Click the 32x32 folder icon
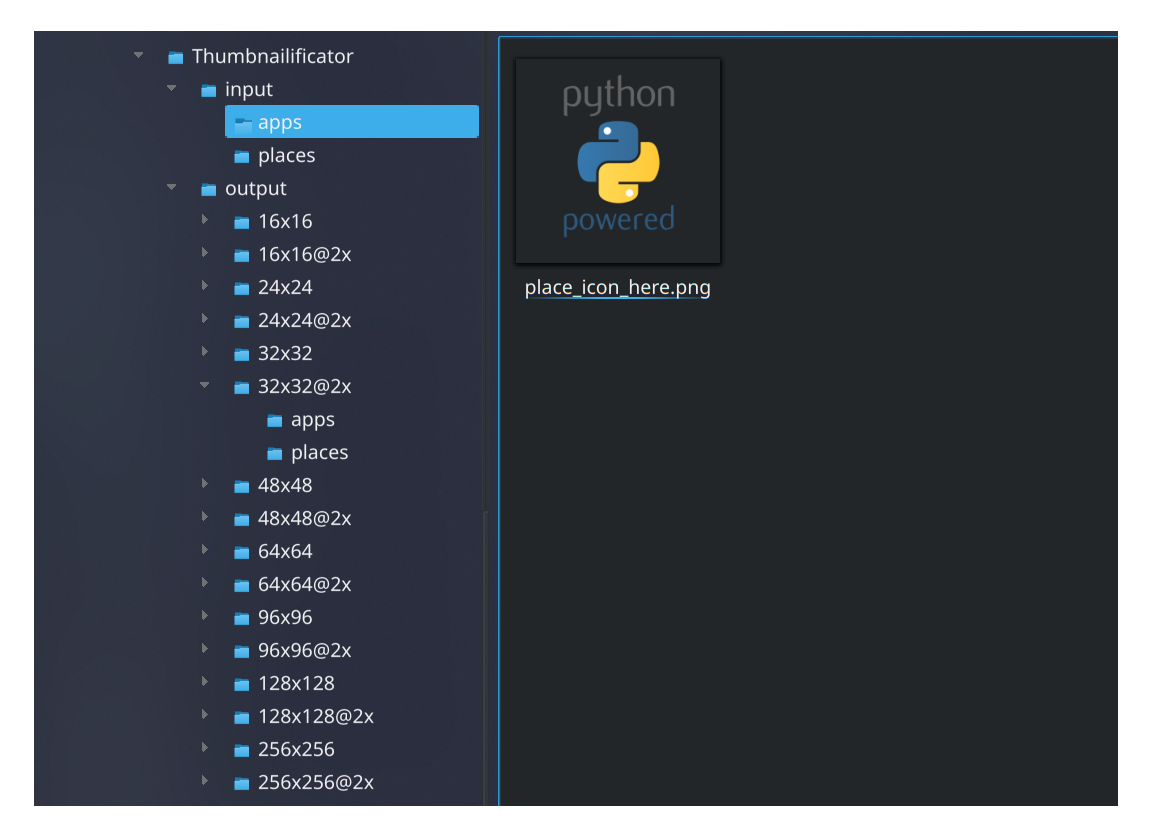 point(241,355)
